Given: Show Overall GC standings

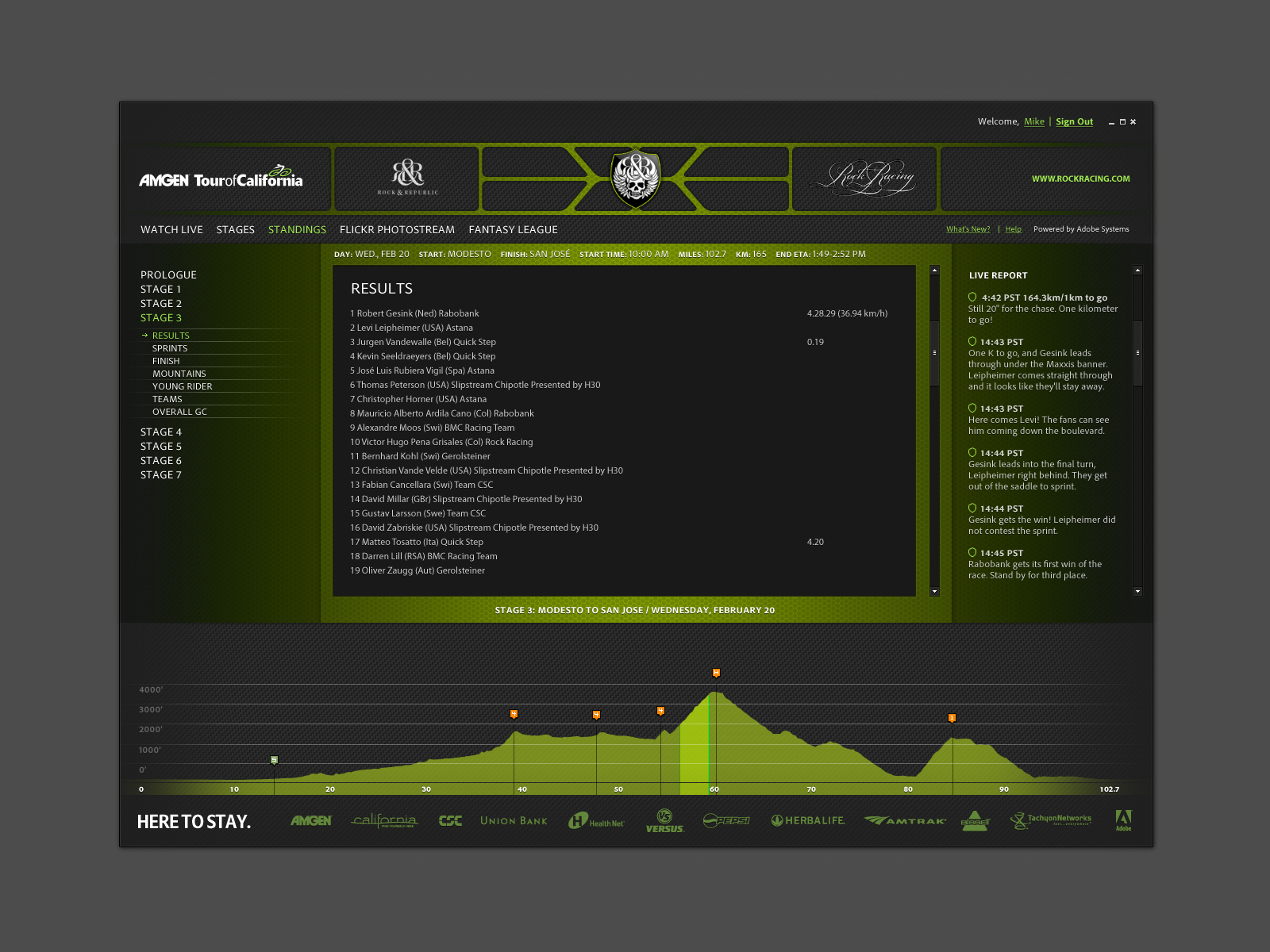Looking at the screenshot, I should (x=179, y=412).
